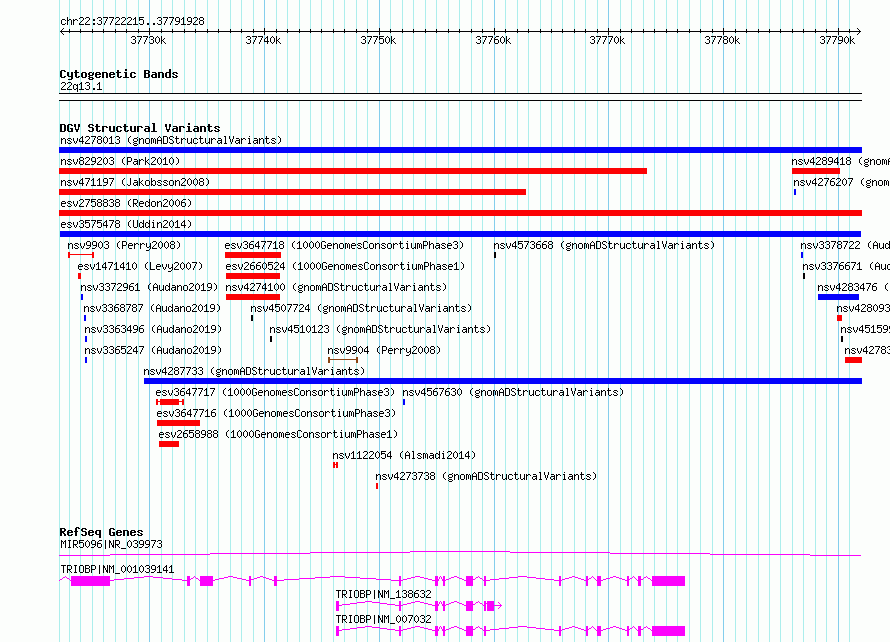Click nsv1122054 (Alsmadi2014) label
The image size is (890, 642).
[x=404, y=455]
